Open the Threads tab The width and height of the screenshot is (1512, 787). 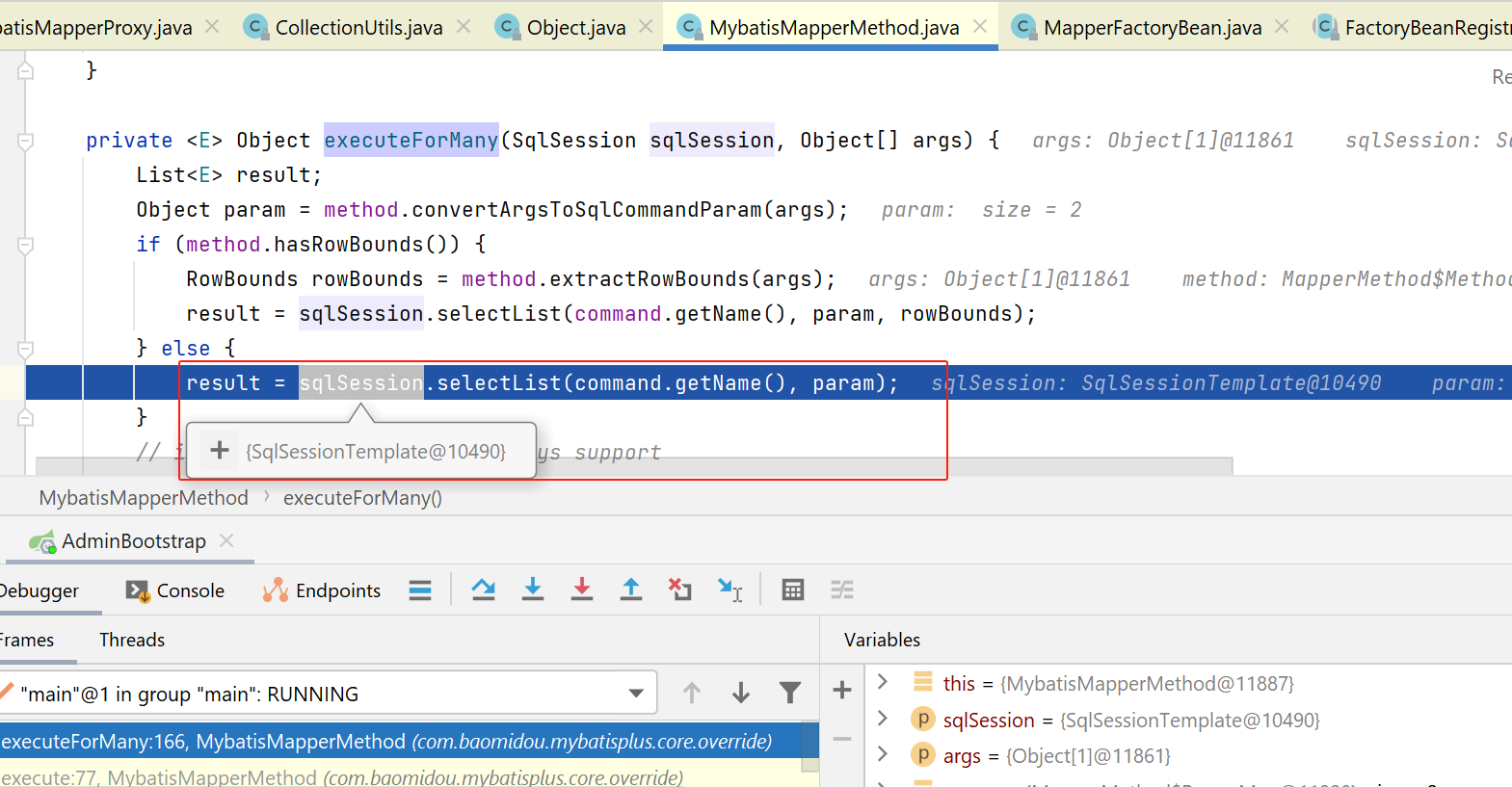coord(132,640)
